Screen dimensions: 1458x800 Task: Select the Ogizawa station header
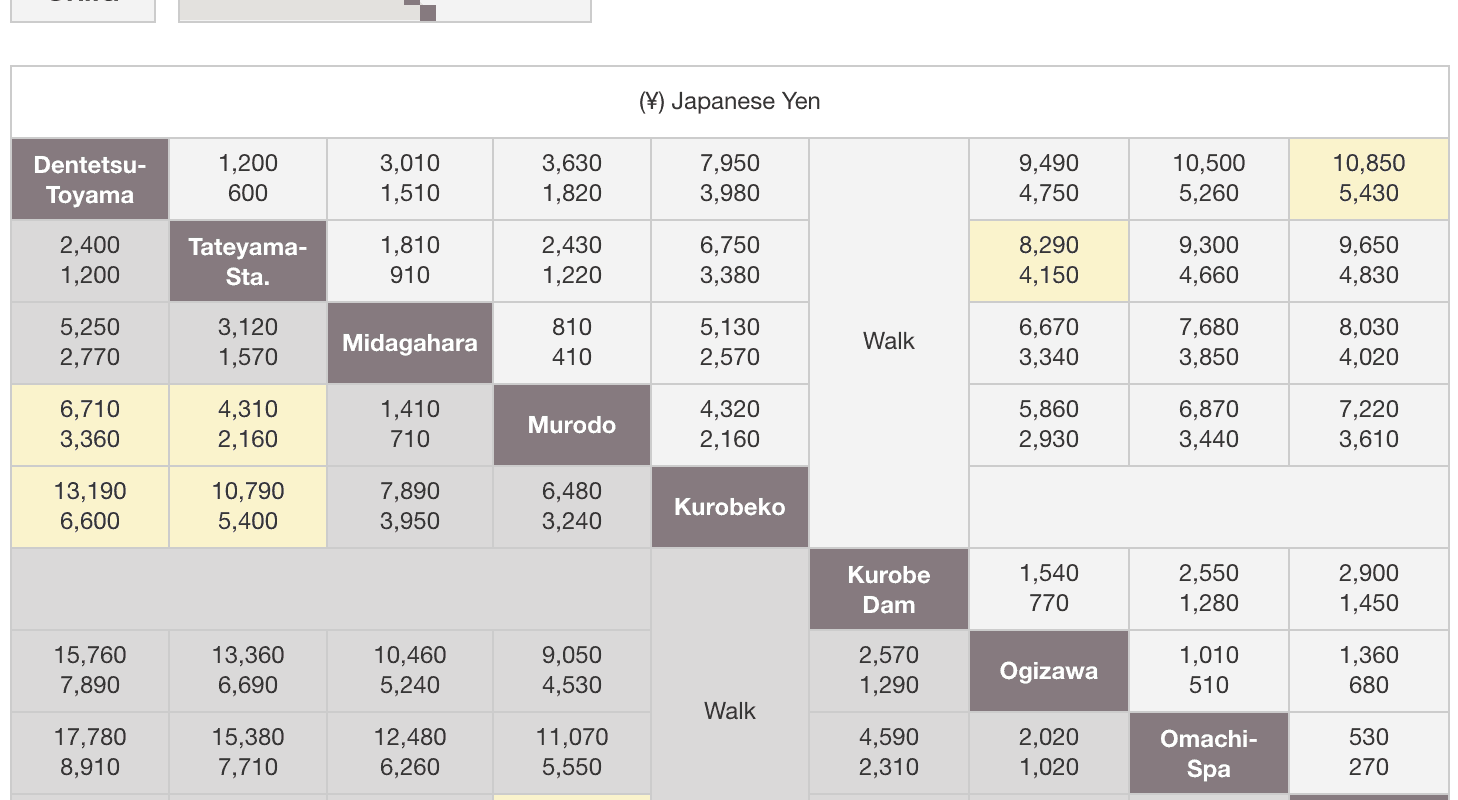(1049, 671)
